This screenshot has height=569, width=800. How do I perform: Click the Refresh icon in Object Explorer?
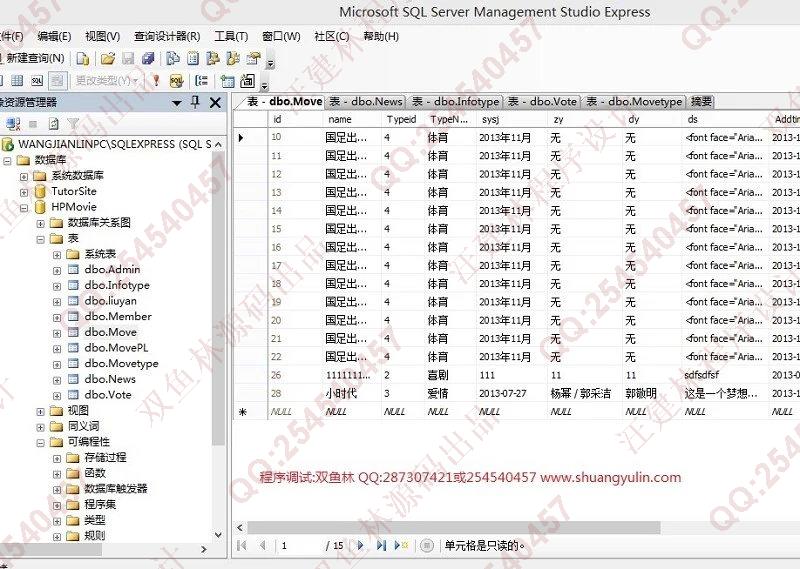(54, 123)
